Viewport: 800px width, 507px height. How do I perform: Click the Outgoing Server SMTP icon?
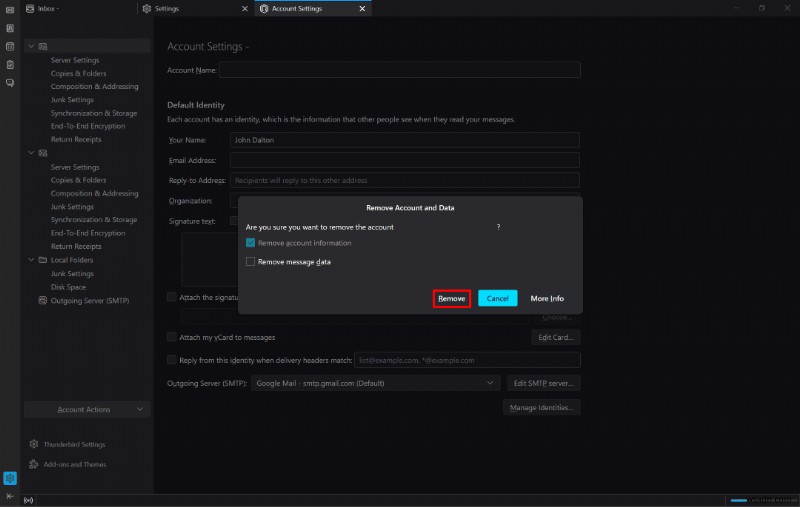point(43,300)
